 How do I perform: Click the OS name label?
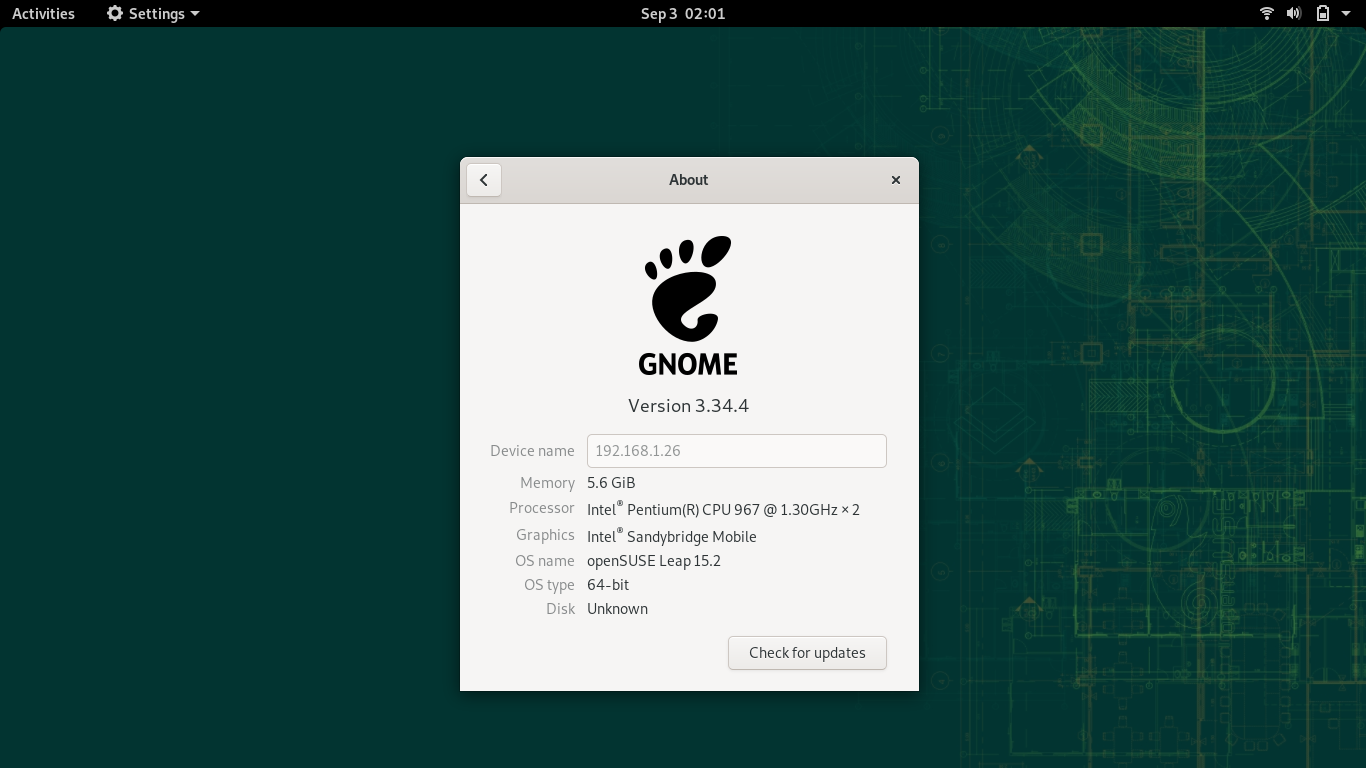[545, 561]
